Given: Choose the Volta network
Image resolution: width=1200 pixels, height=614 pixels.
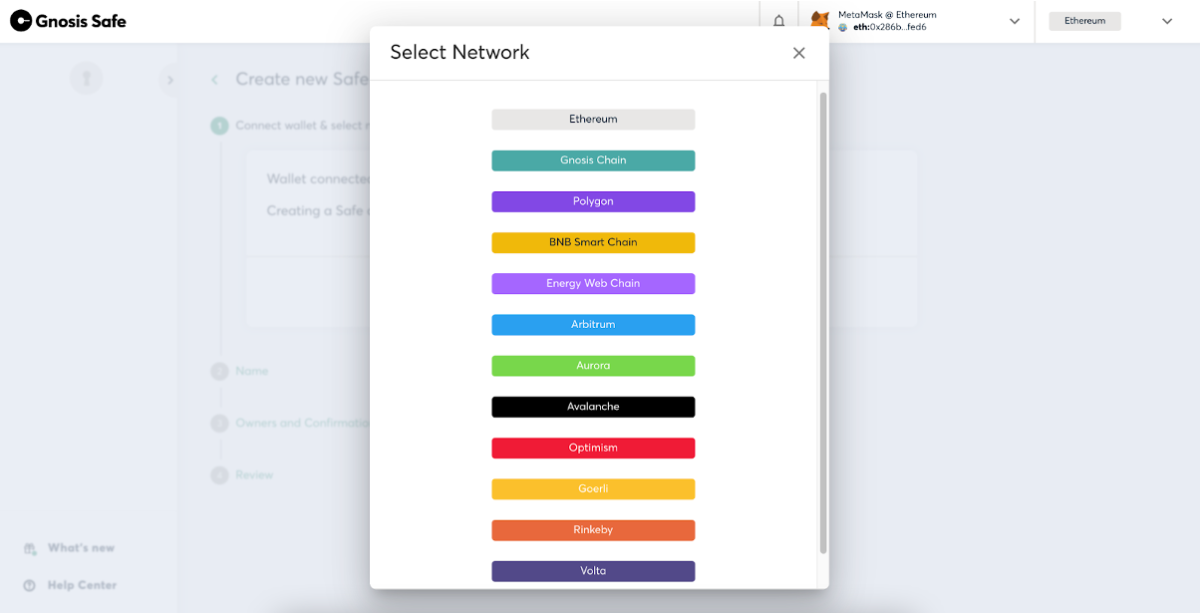Looking at the screenshot, I should (593, 571).
